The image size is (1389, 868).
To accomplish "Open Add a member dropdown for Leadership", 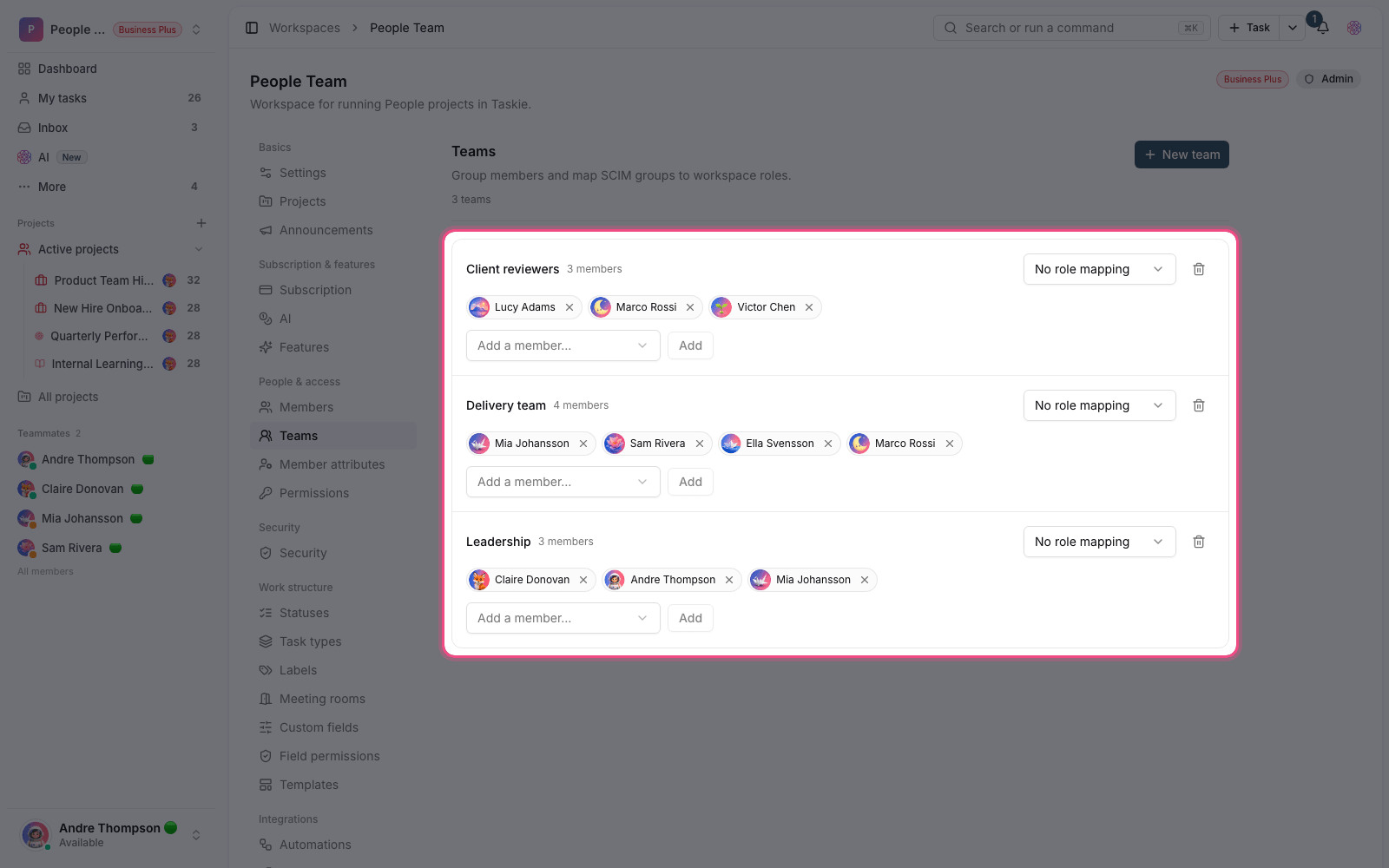I will (x=563, y=618).
